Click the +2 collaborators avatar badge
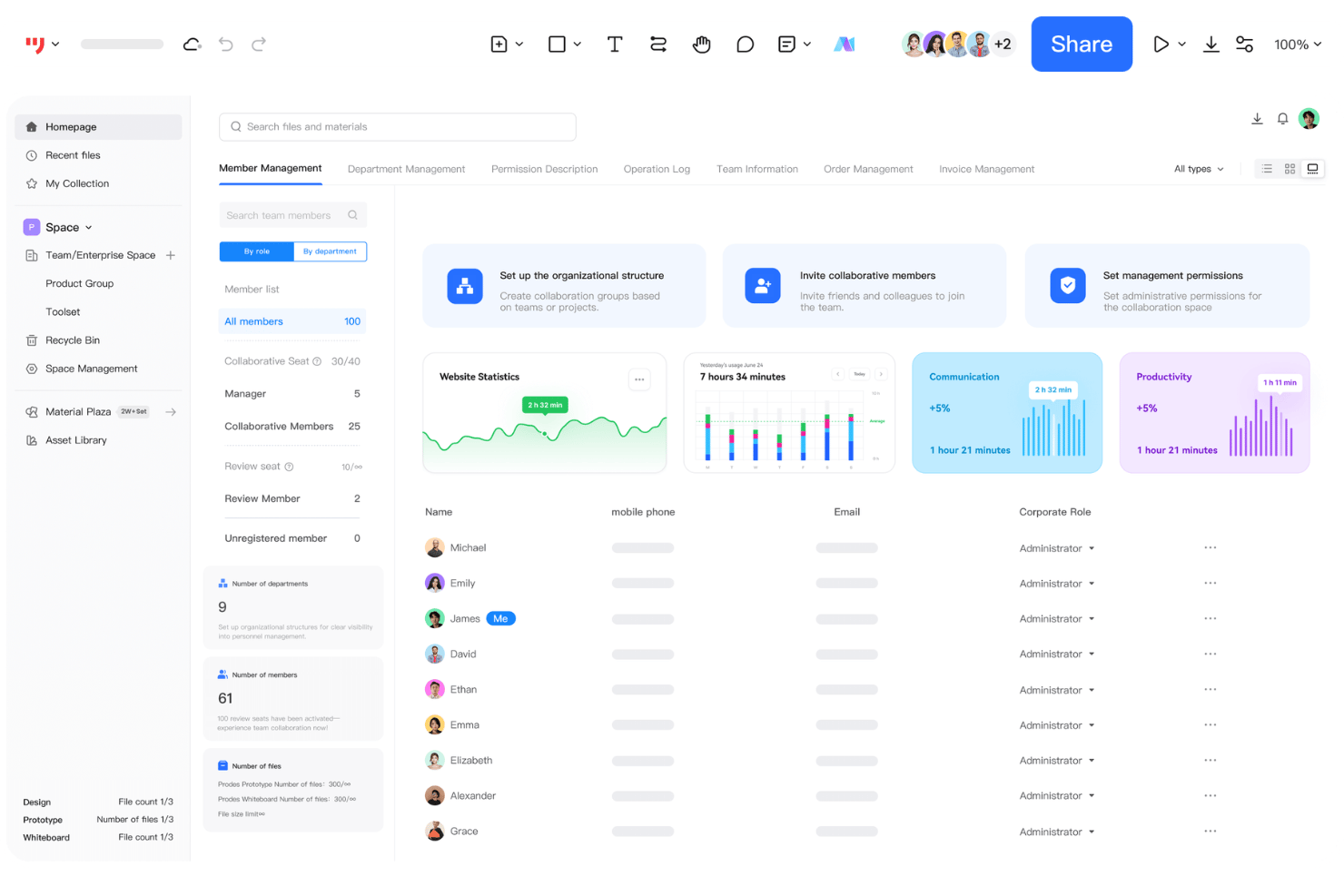Image resolution: width=1344 pixels, height=896 pixels. pyautogui.click(x=1003, y=44)
